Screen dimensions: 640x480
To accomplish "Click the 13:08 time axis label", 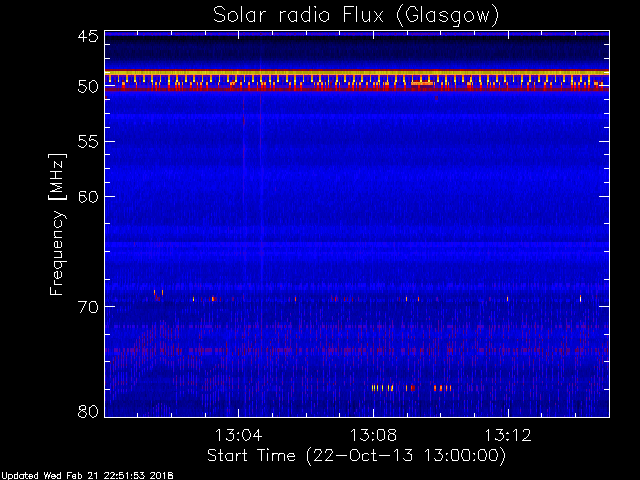I will (373, 435).
